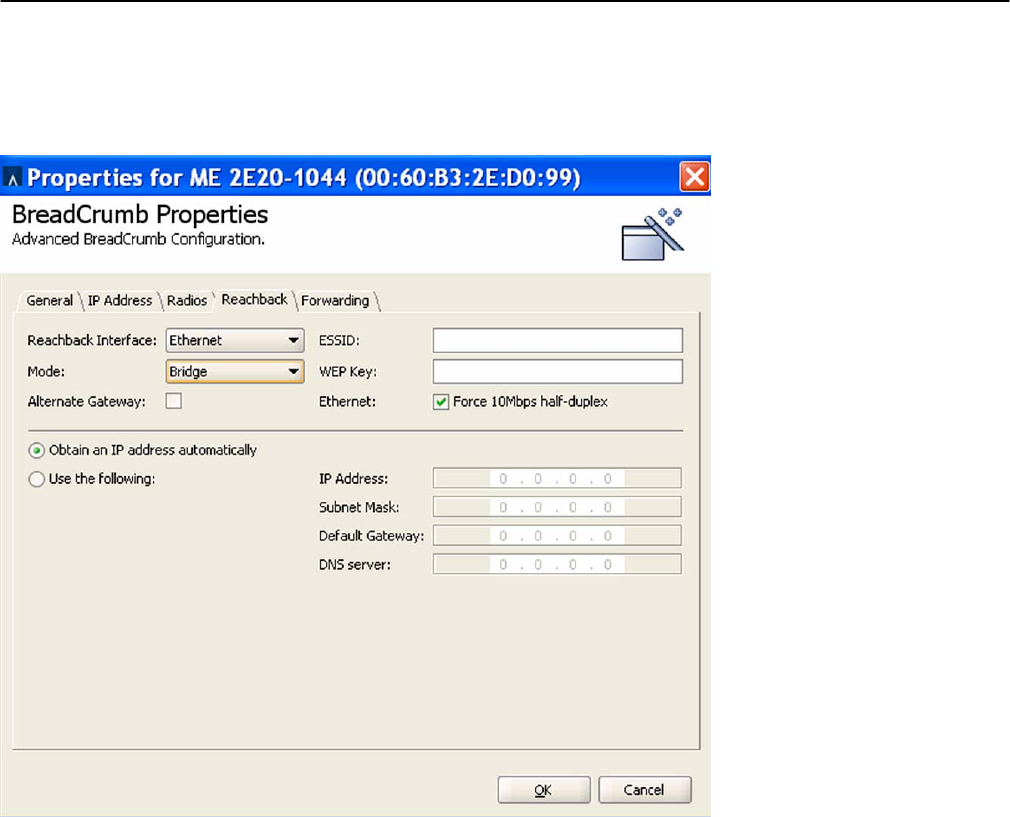Go to the Forwarding tab
The width and height of the screenshot is (1010, 817).
335,301
